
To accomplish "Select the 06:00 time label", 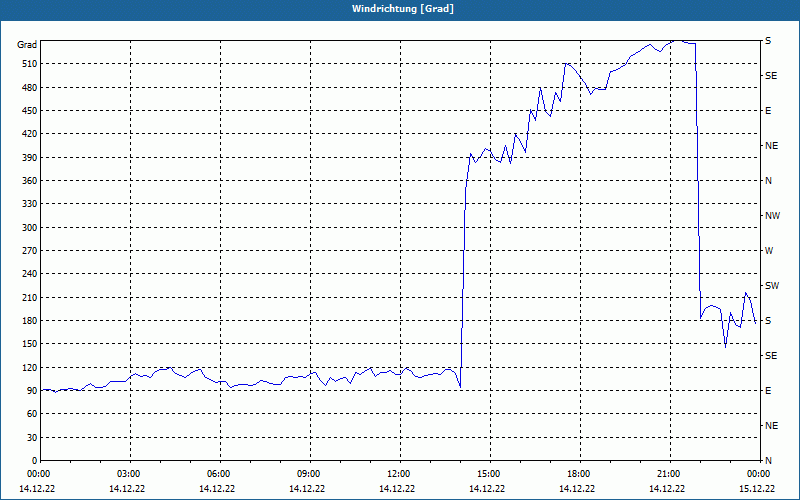I will click(x=220, y=474).
